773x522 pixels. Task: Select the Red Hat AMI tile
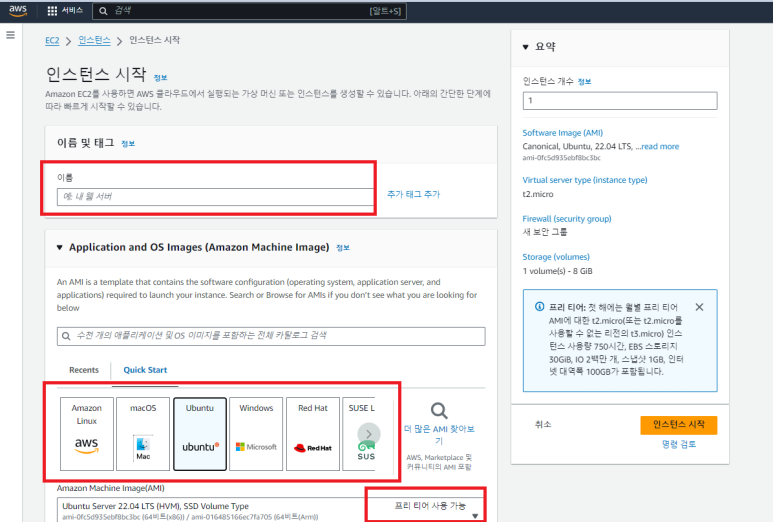(313, 434)
